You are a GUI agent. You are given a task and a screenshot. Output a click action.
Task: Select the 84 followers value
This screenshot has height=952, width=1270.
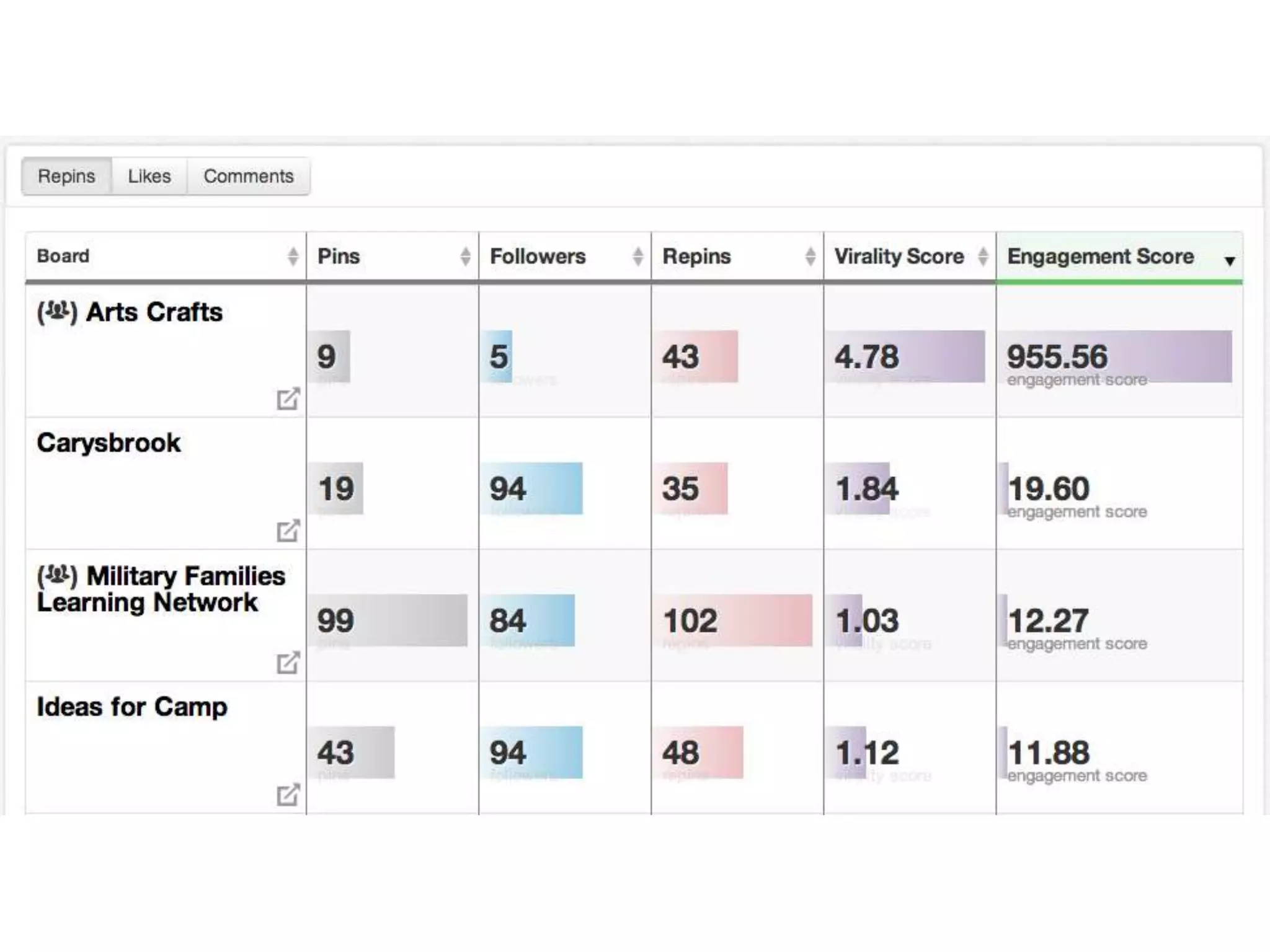(x=508, y=620)
